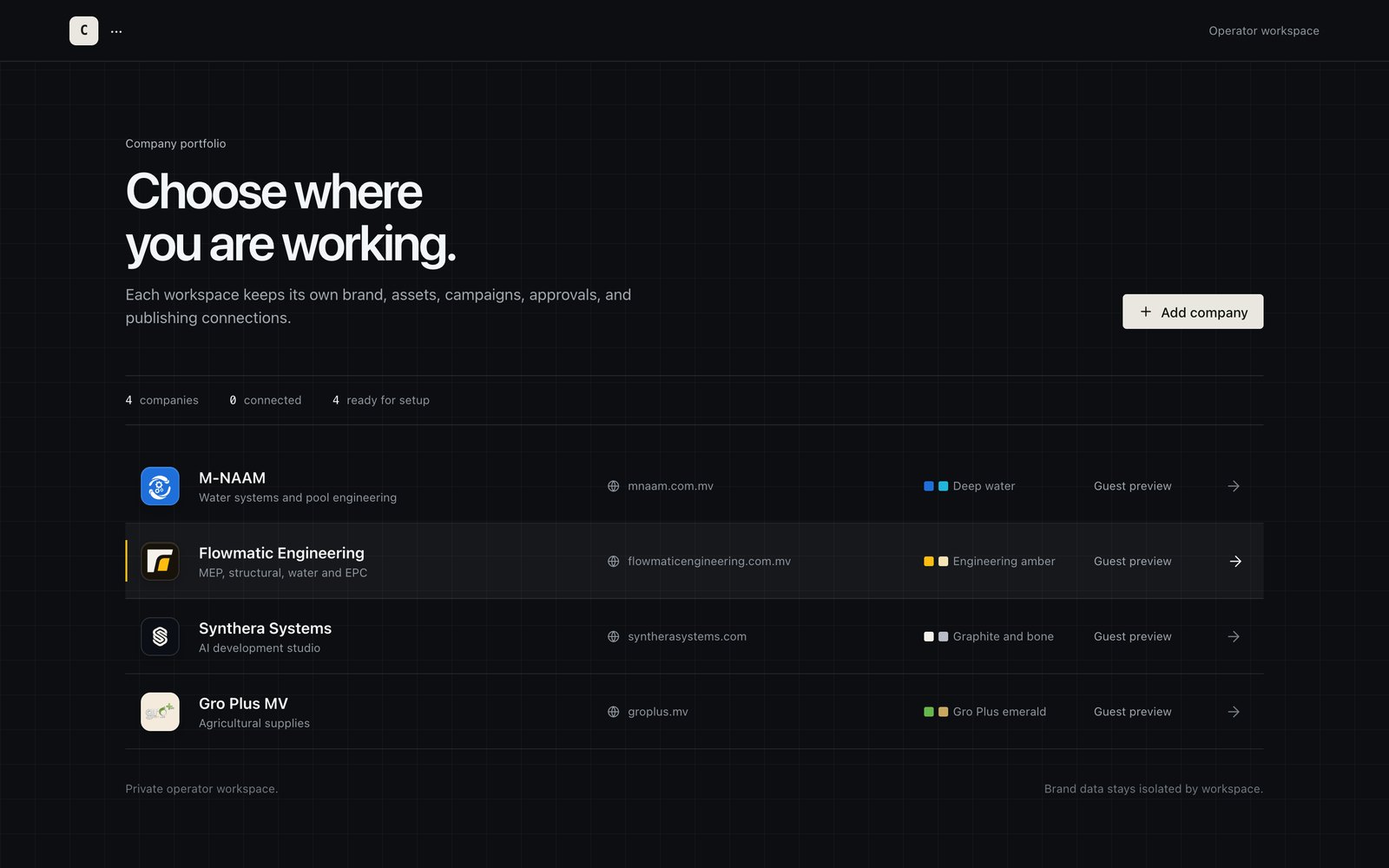Open the syntherasystems.com domain link
The height and width of the screenshot is (868, 1389).
pyautogui.click(x=687, y=636)
